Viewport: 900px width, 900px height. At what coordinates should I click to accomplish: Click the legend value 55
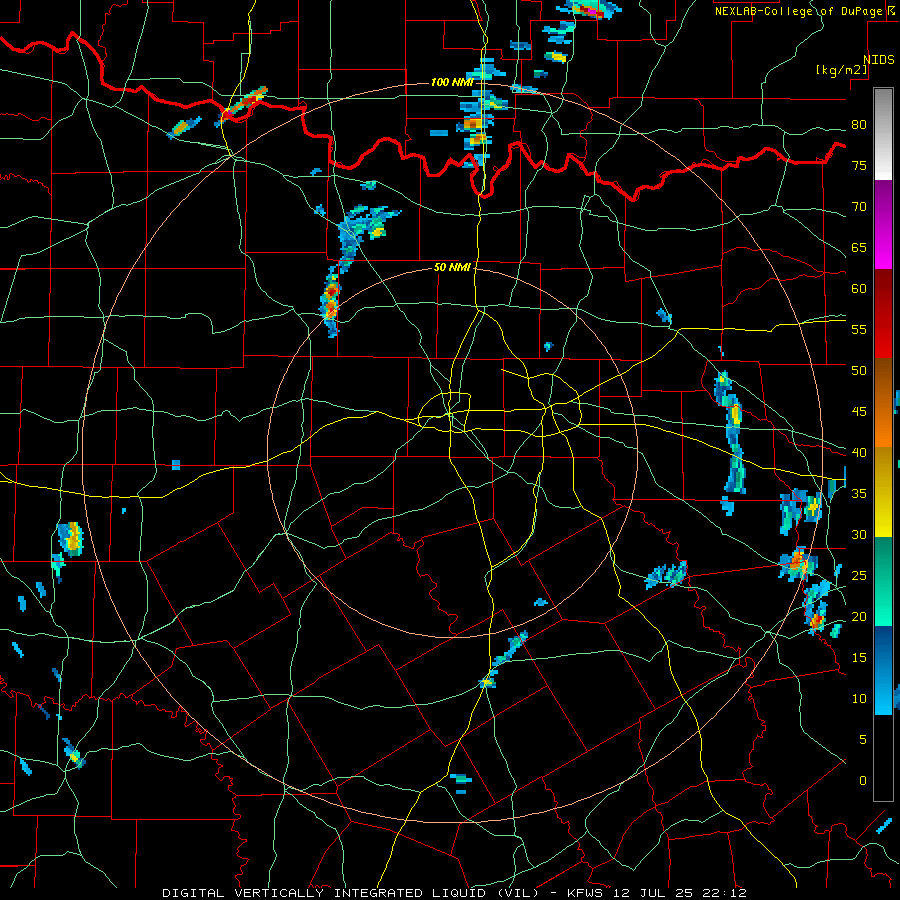[x=859, y=330]
